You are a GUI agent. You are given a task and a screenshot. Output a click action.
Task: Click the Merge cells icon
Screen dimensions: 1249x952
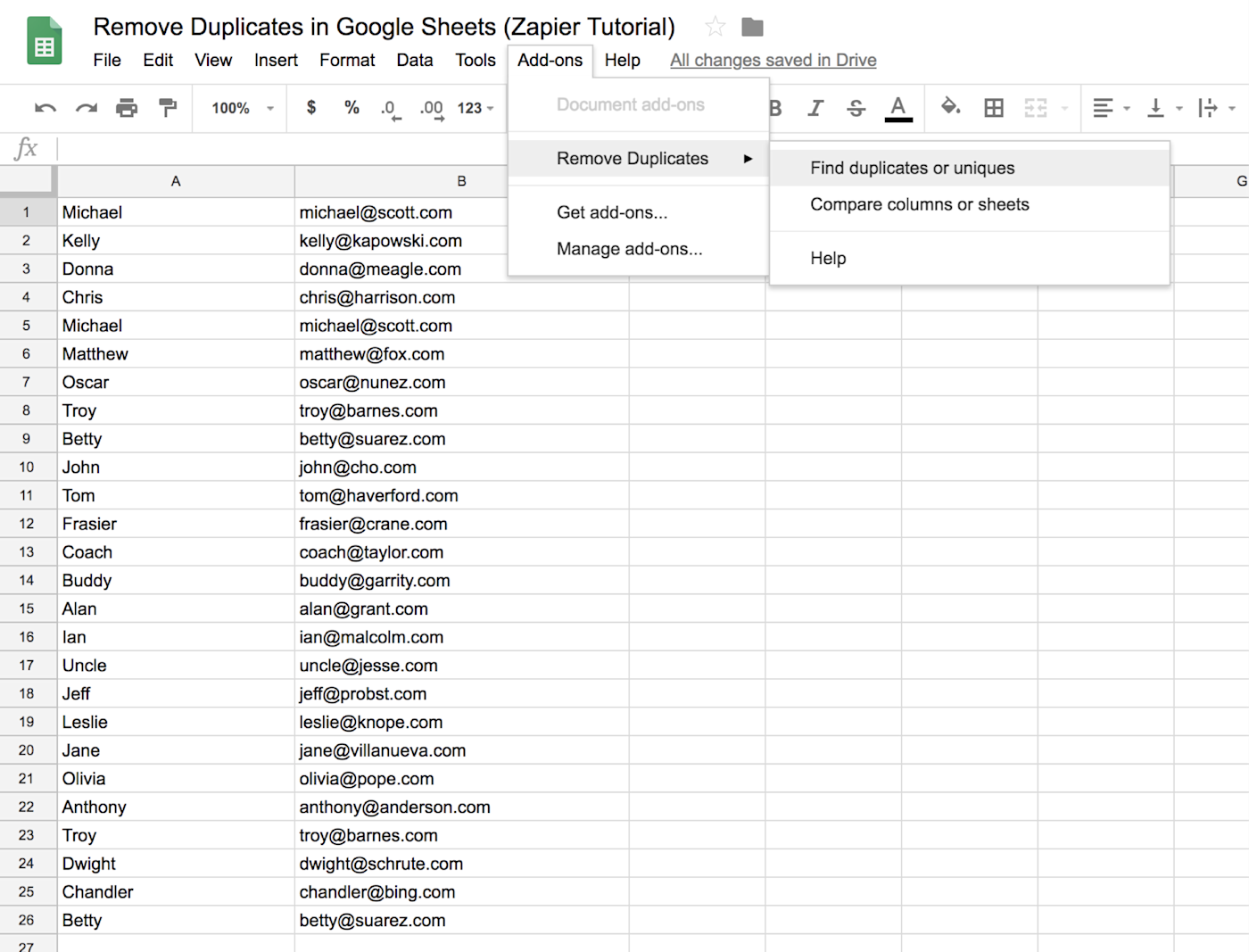click(x=1036, y=108)
